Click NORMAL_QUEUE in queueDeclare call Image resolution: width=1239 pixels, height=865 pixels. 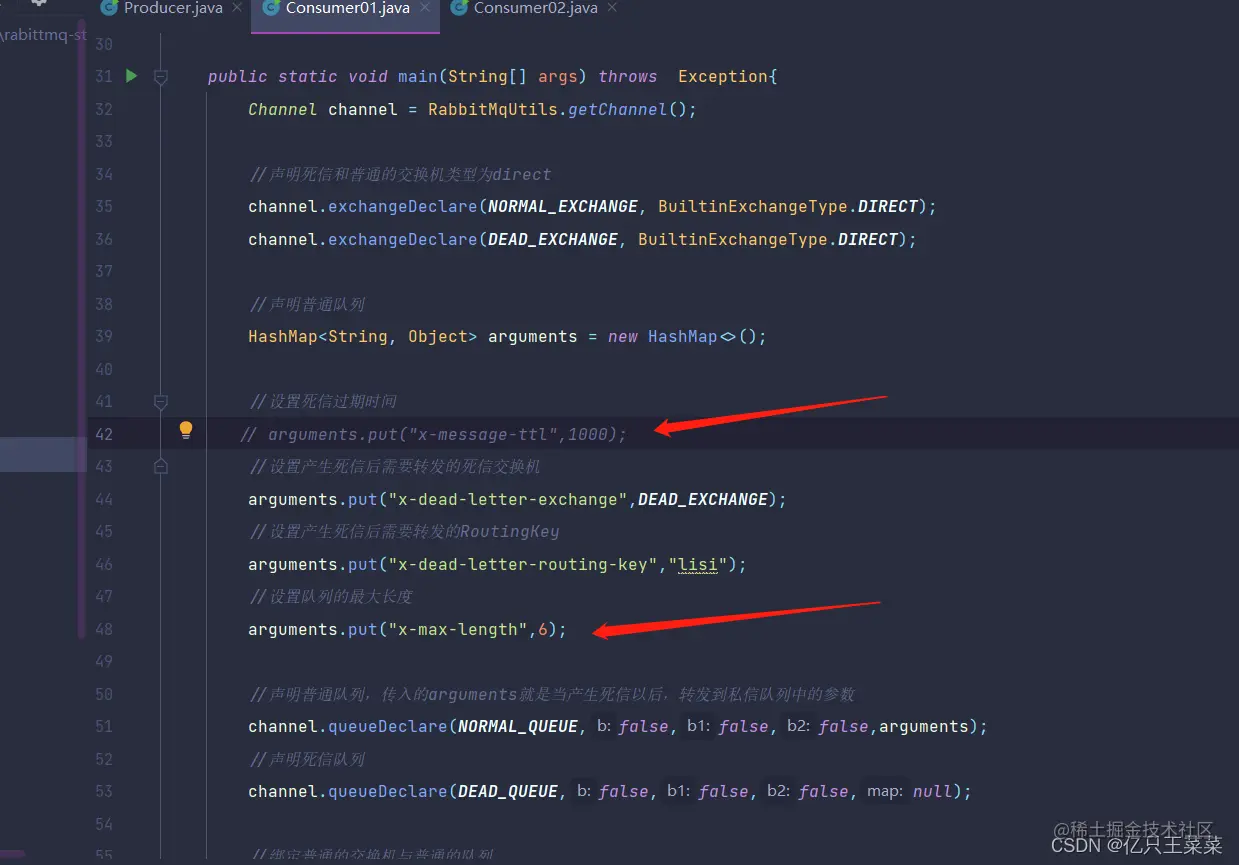(518, 726)
